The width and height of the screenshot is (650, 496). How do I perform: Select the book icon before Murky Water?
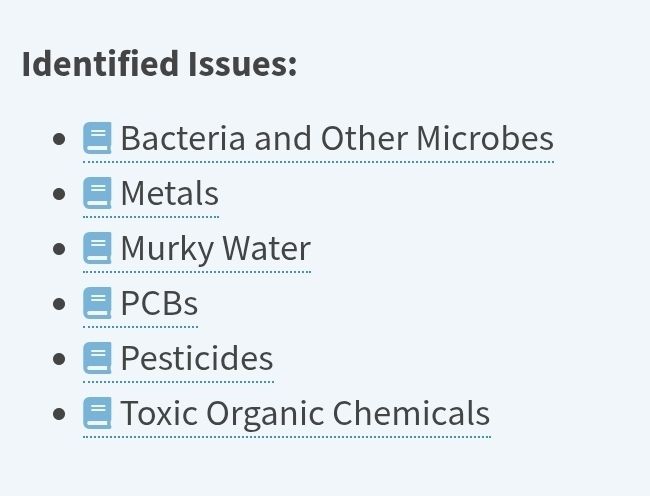point(97,248)
